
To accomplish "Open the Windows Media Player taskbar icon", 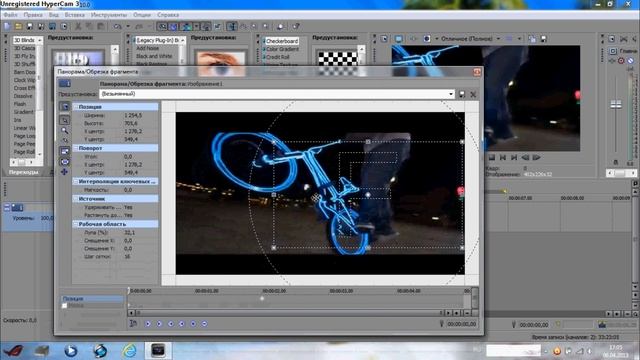I will [71, 351].
